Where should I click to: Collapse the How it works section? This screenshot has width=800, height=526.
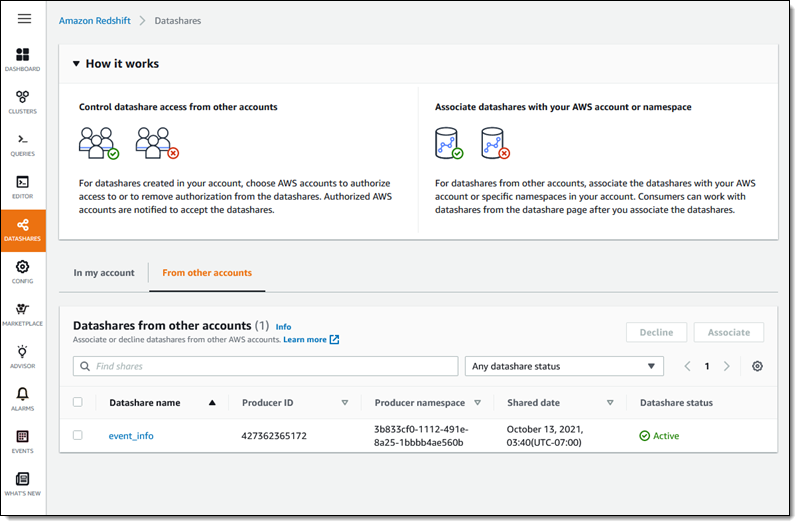(76, 64)
